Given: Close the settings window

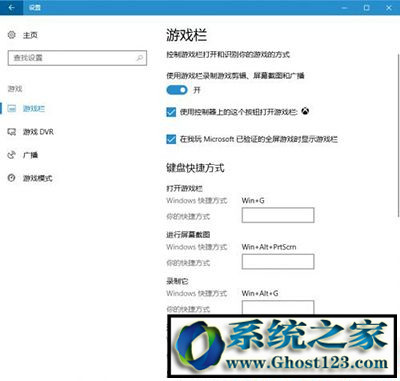Looking at the screenshot, I should [x=389, y=8].
